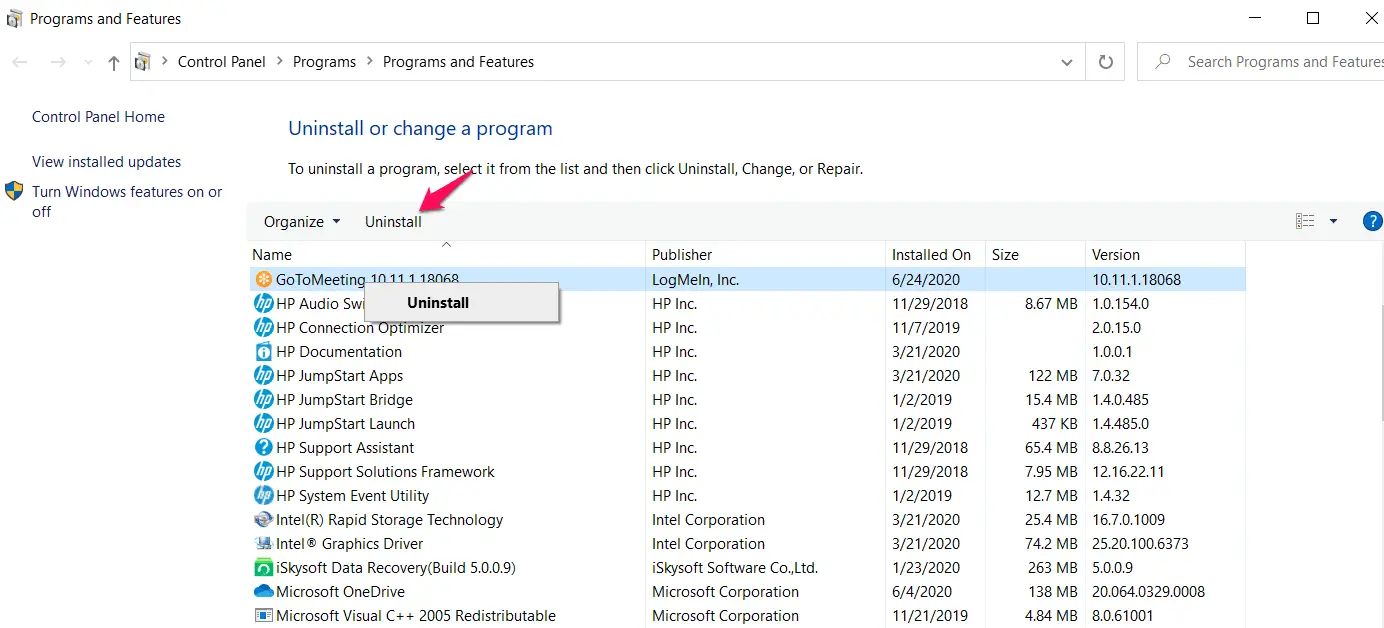Click the HP JumpStart Apps icon
Screen dimensions: 1384x628
point(264,375)
